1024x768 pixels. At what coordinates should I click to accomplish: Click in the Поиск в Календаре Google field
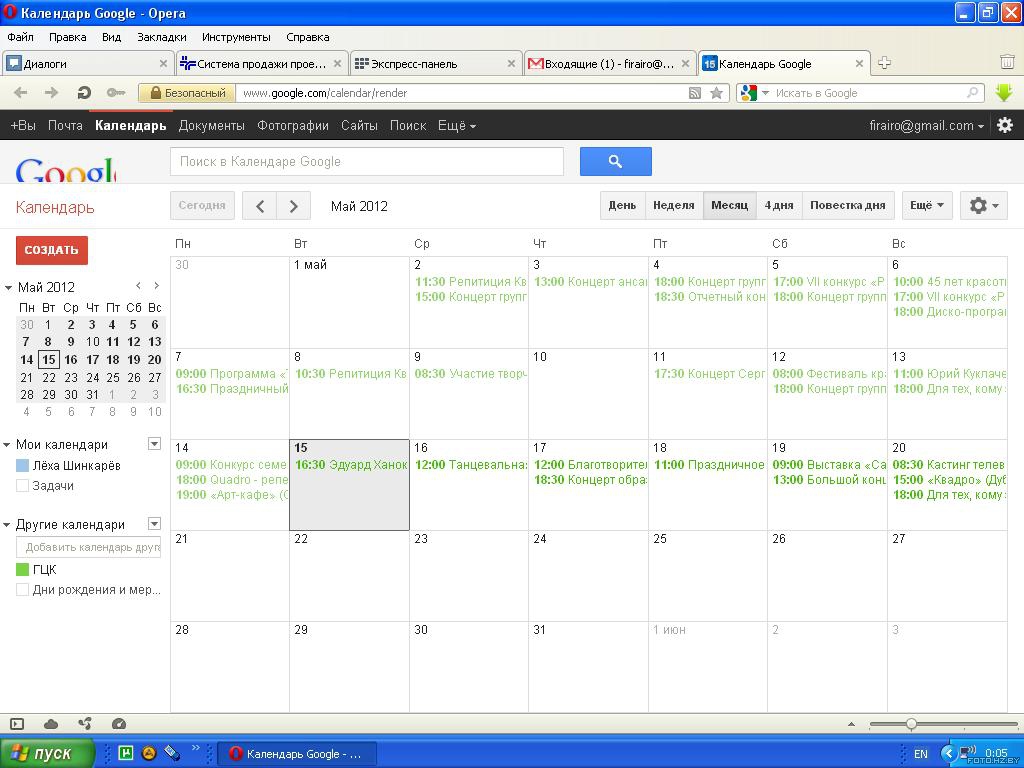click(x=366, y=161)
